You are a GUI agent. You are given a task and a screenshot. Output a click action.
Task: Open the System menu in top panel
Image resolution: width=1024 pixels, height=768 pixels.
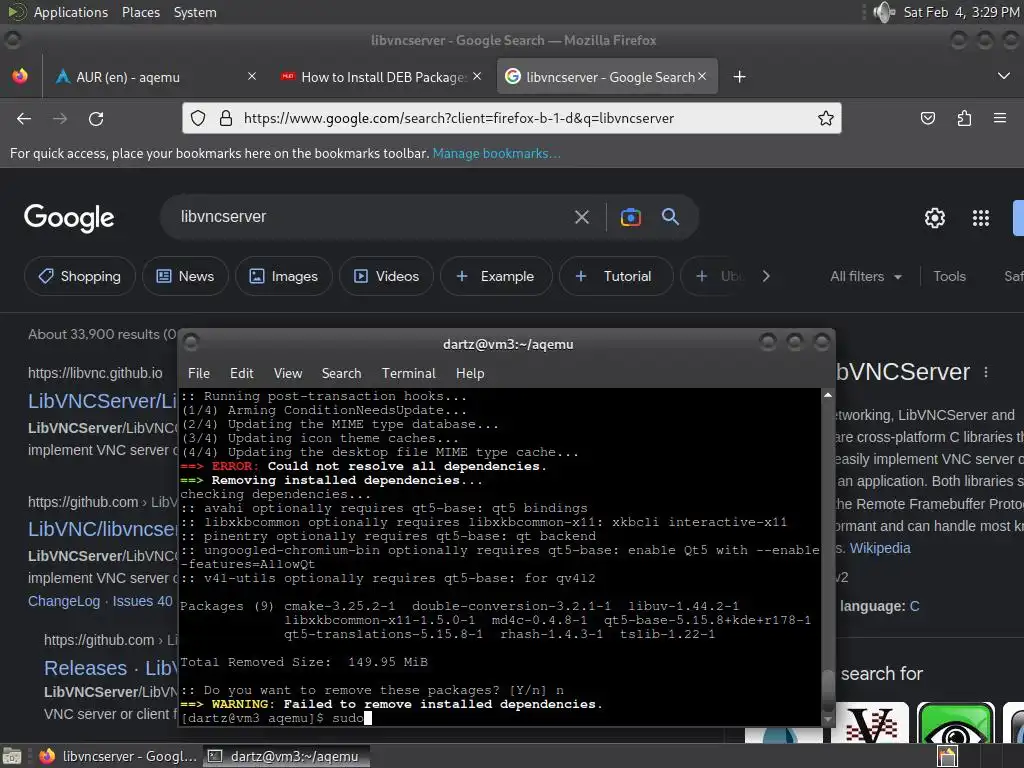(195, 12)
